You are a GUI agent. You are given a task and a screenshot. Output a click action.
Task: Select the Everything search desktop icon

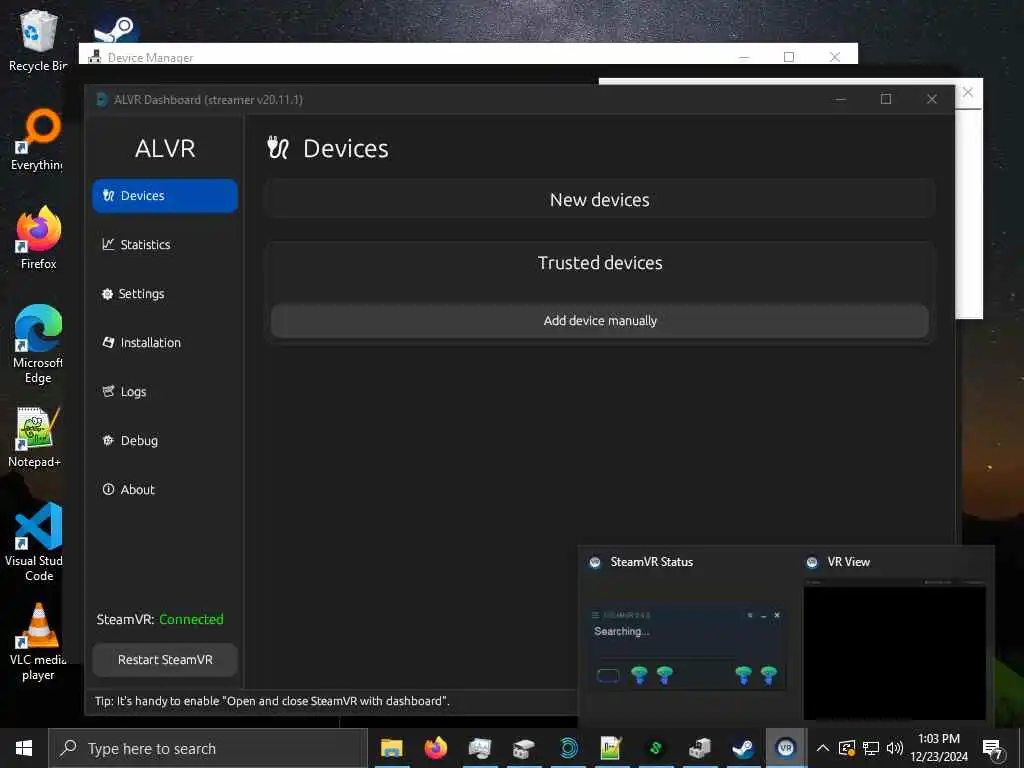coord(37,139)
